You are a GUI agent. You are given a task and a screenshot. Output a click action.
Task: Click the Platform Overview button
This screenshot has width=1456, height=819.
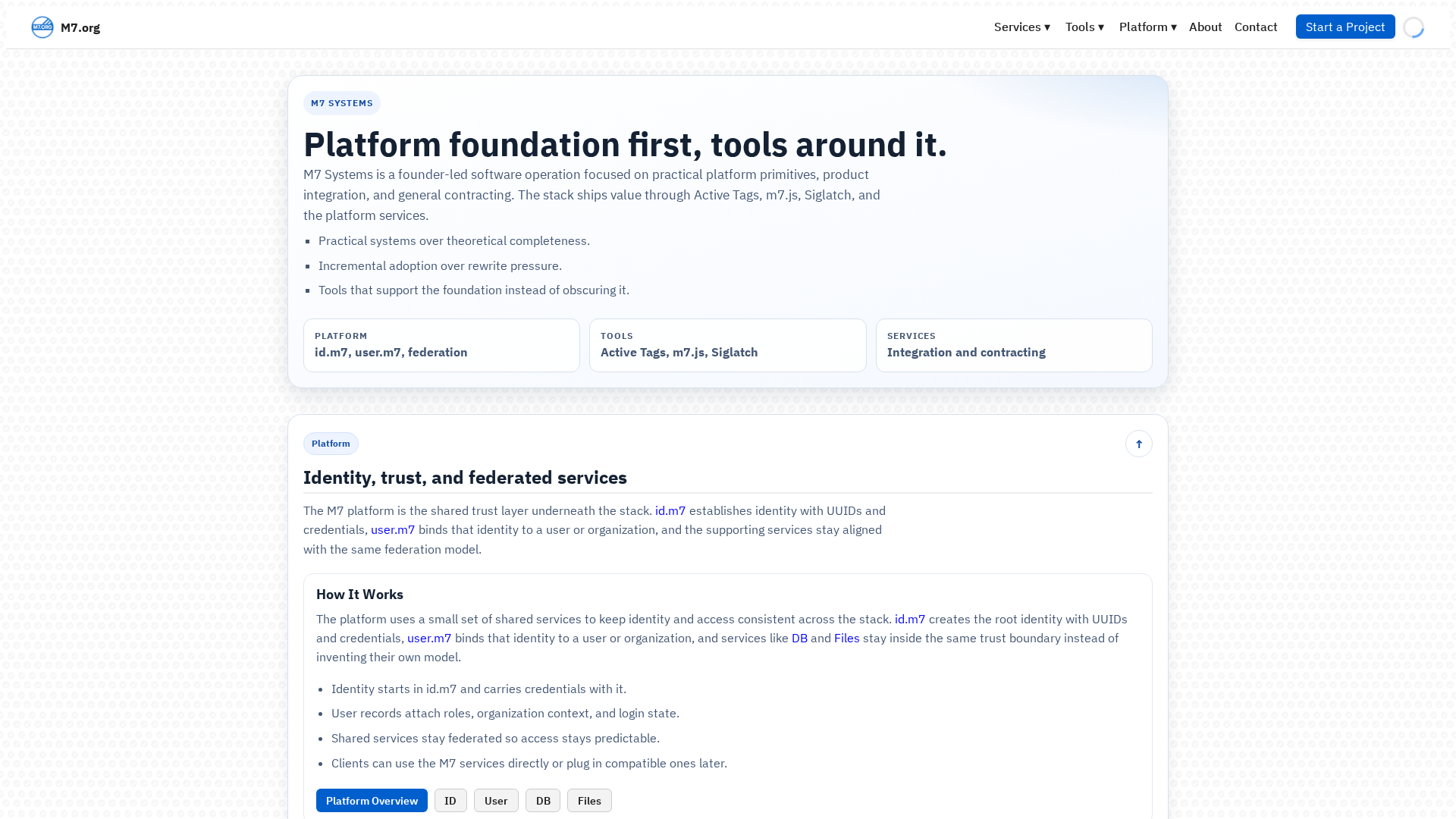(372, 801)
